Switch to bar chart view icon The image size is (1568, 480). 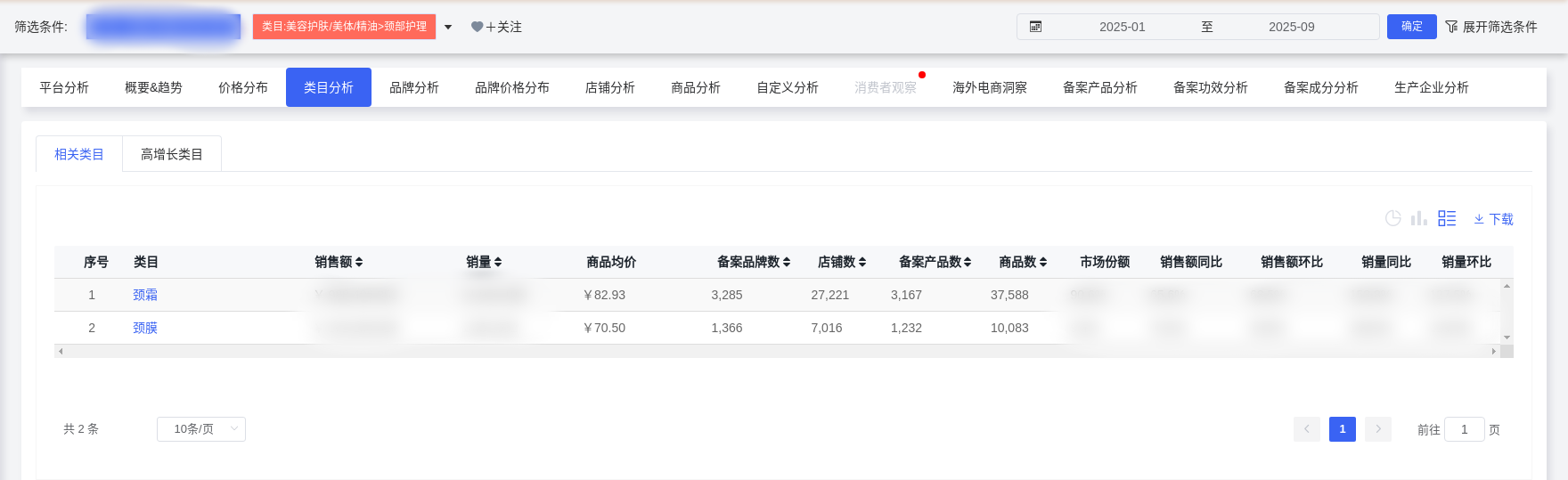pyautogui.click(x=1419, y=218)
